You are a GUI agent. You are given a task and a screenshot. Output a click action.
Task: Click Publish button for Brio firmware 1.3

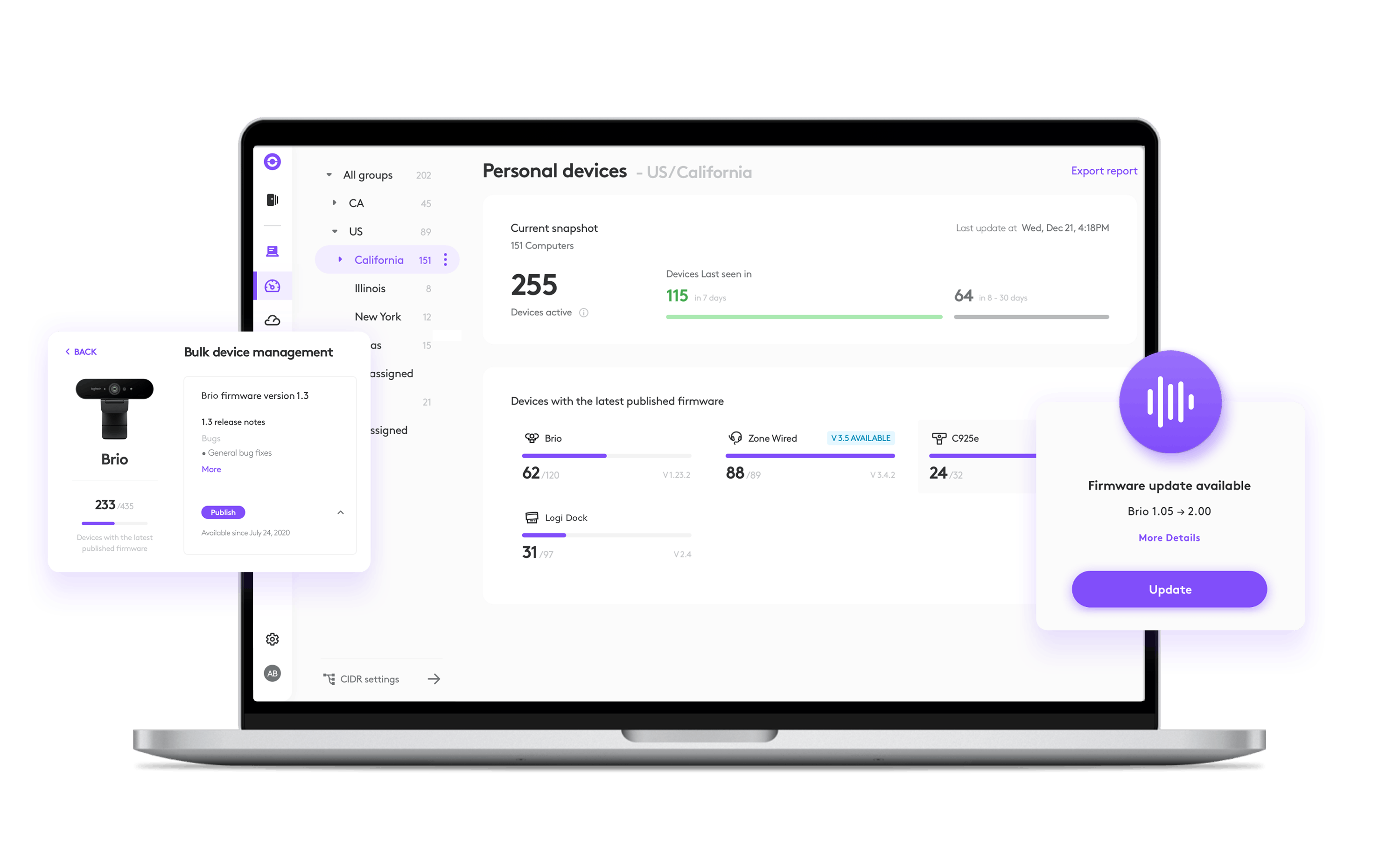coord(223,513)
